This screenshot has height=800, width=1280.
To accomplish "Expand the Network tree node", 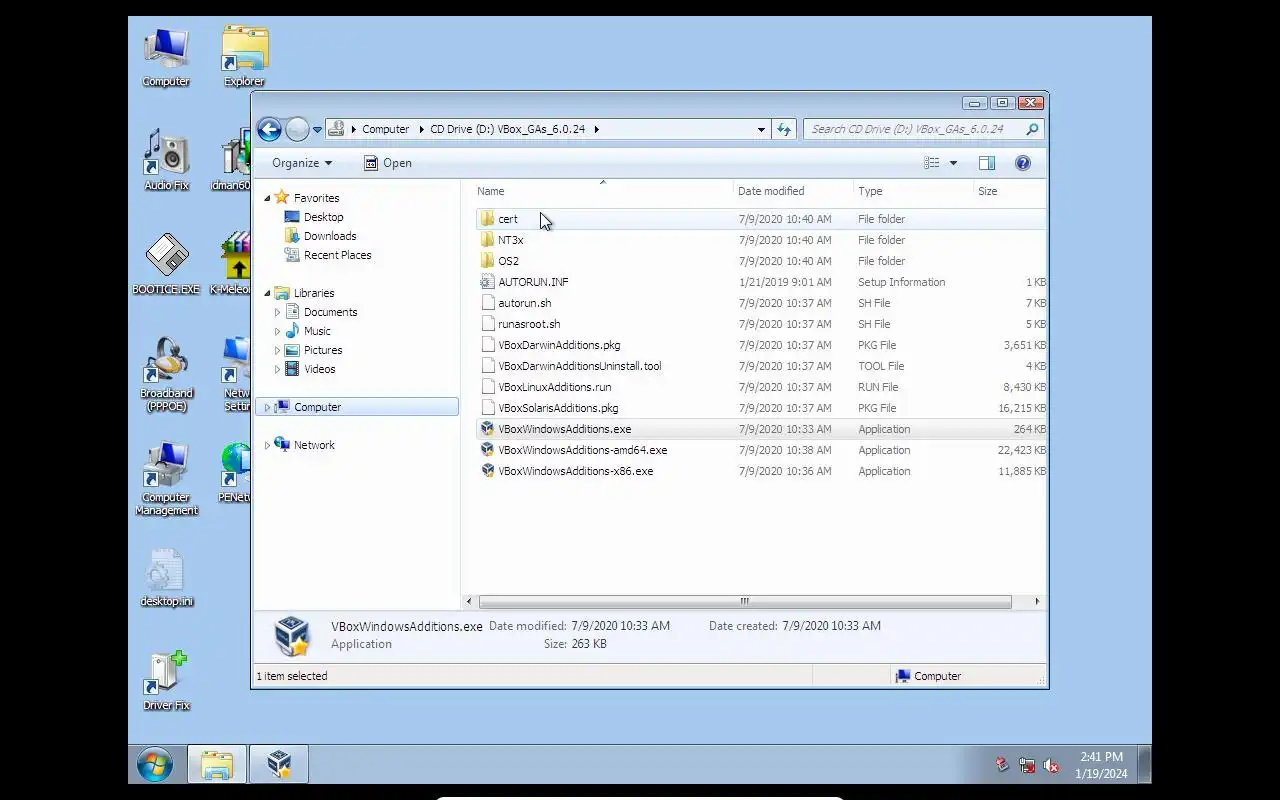I will point(267,445).
